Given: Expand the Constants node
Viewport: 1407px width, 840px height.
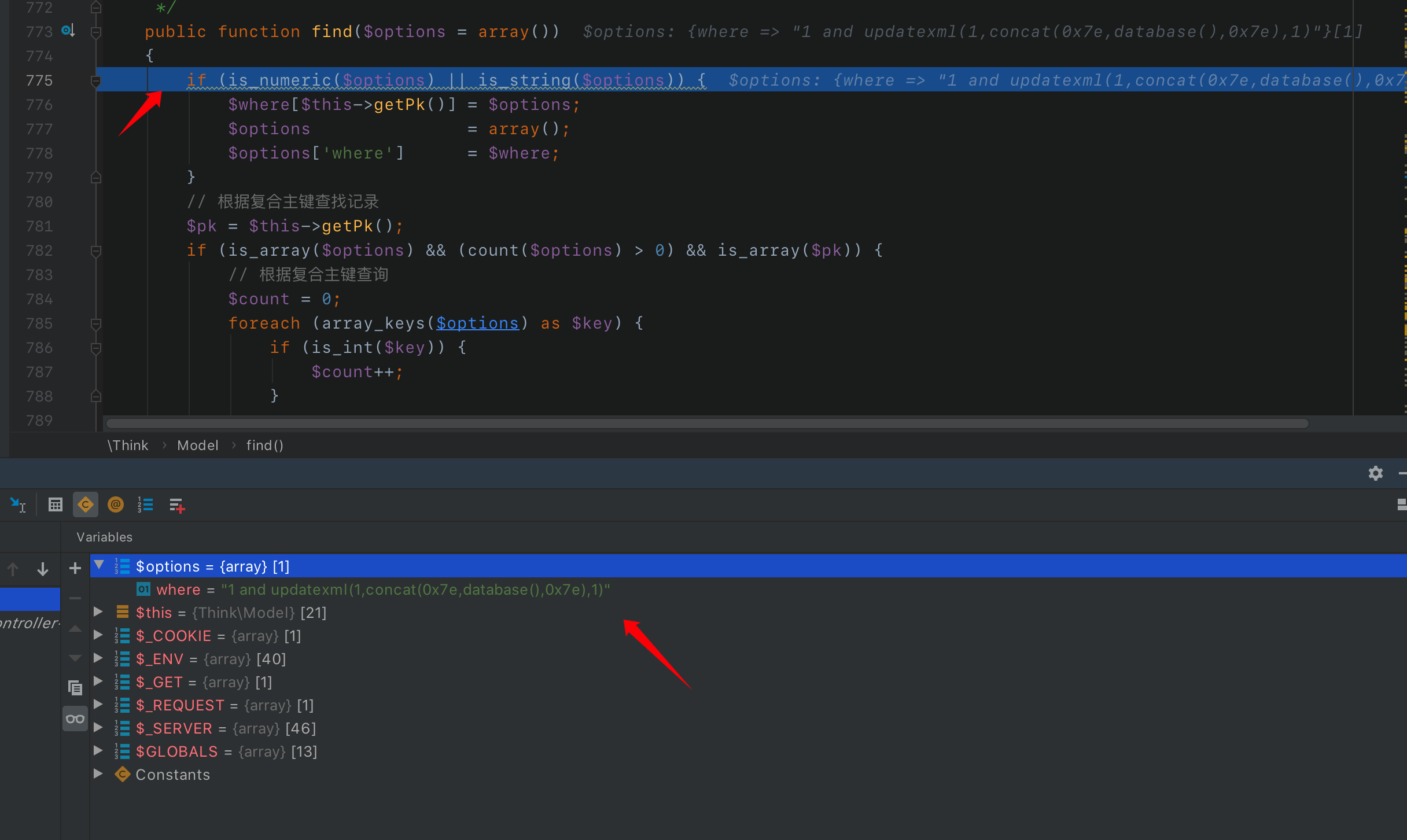Looking at the screenshot, I should pyautogui.click(x=98, y=774).
